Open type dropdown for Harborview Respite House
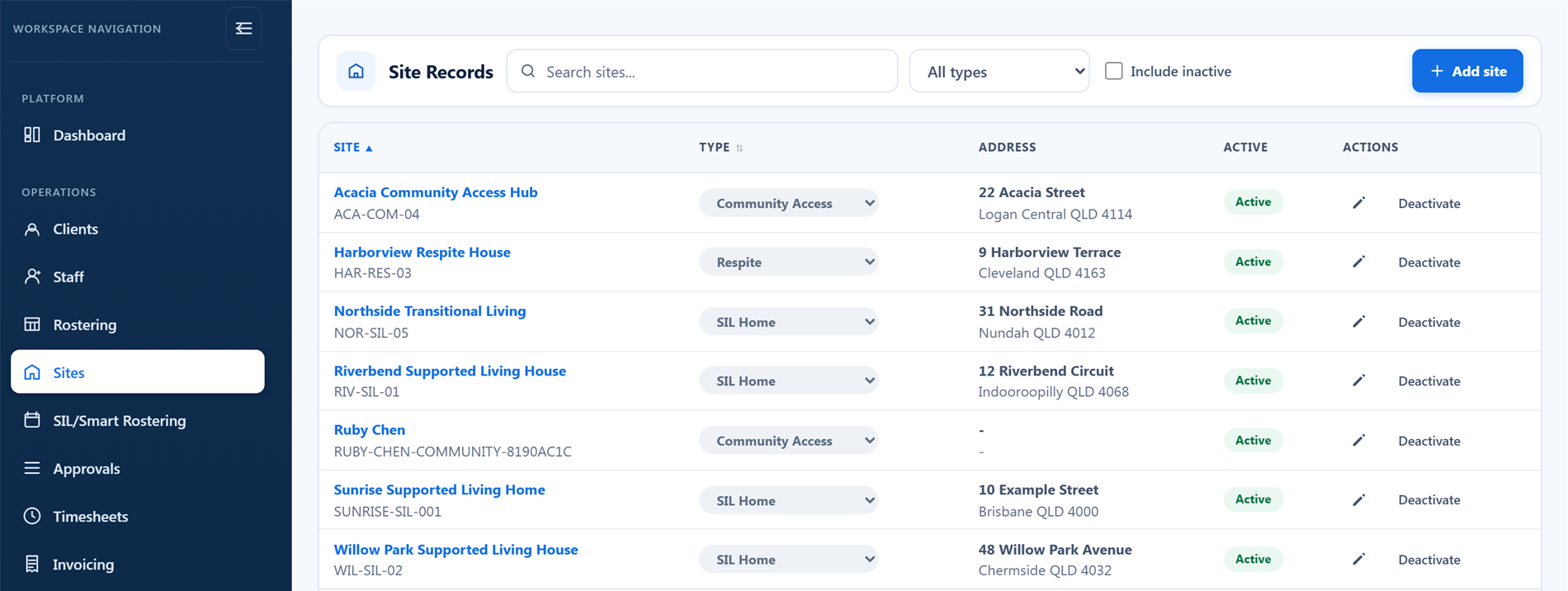The width and height of the screenshot is (1568, 591). (788, 262)
